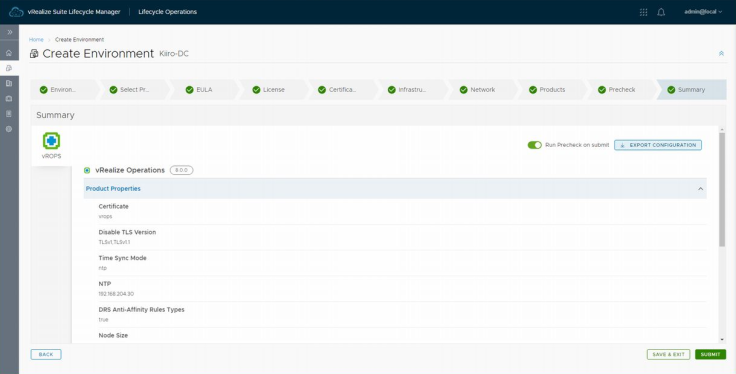Image resolution: width=736 pixels, height=374 pixels.
Task: Click the TLSv1,TLSv1.1 value
Action: (114, 242)
